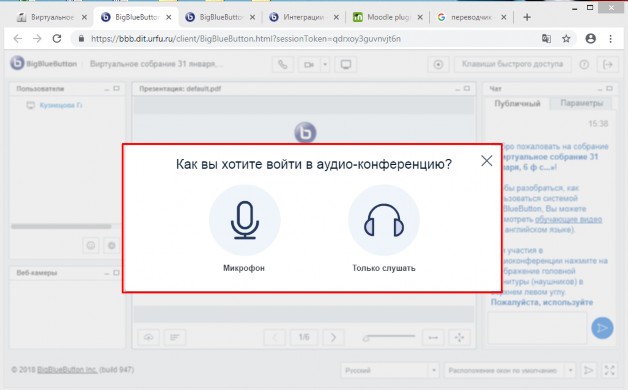Click the browser back arrow
Viewport: 628px width, 390px height.
pos(18,38)
